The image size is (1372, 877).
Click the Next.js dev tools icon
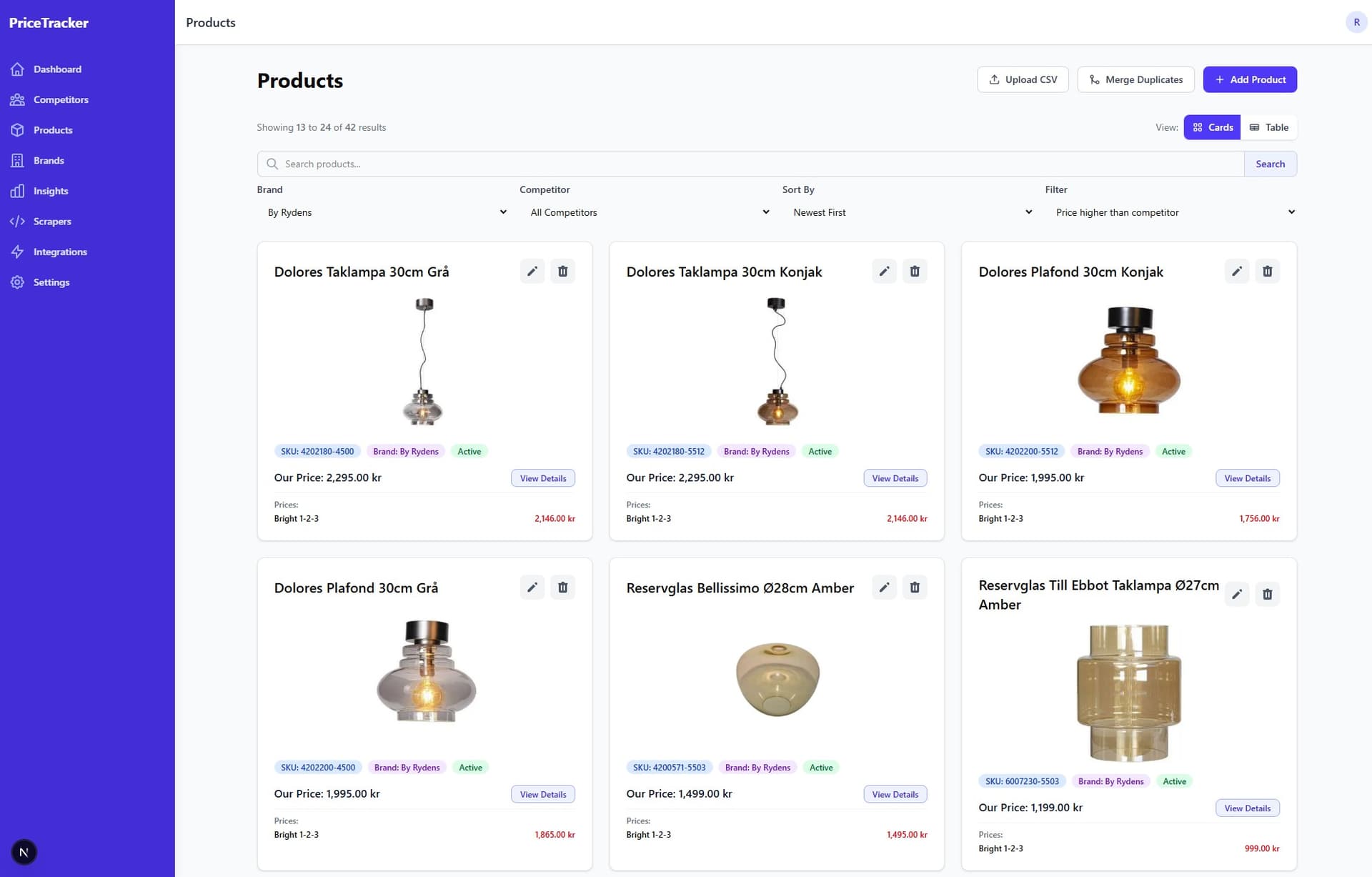click(x=24, y=852)
